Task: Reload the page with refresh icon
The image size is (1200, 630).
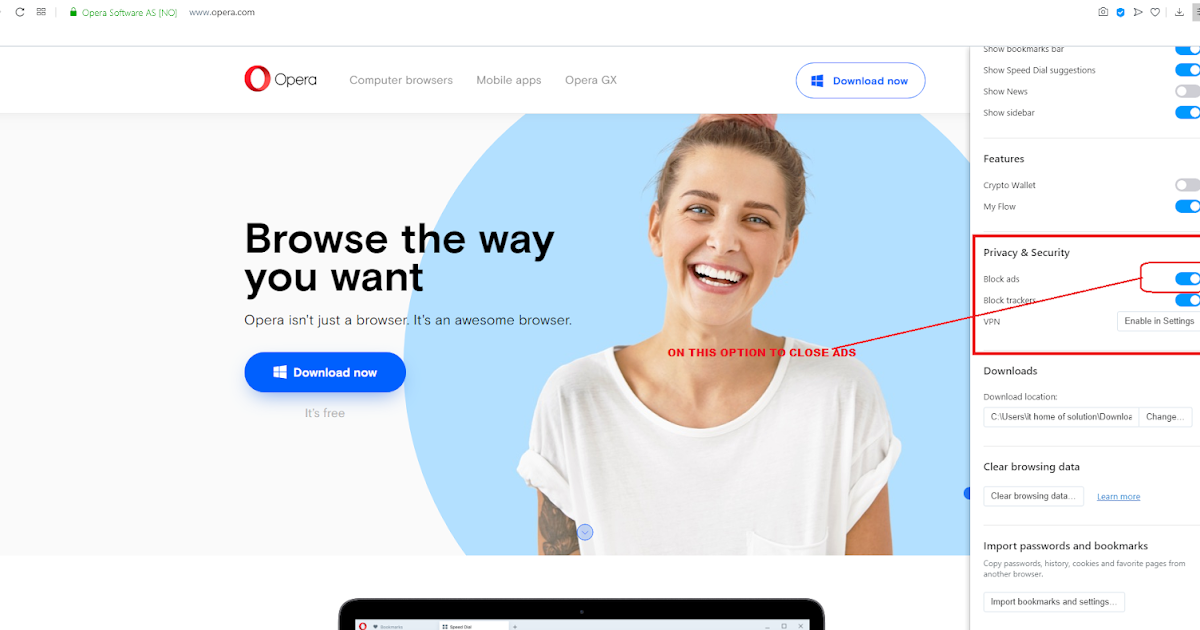Action: (19, 12)
